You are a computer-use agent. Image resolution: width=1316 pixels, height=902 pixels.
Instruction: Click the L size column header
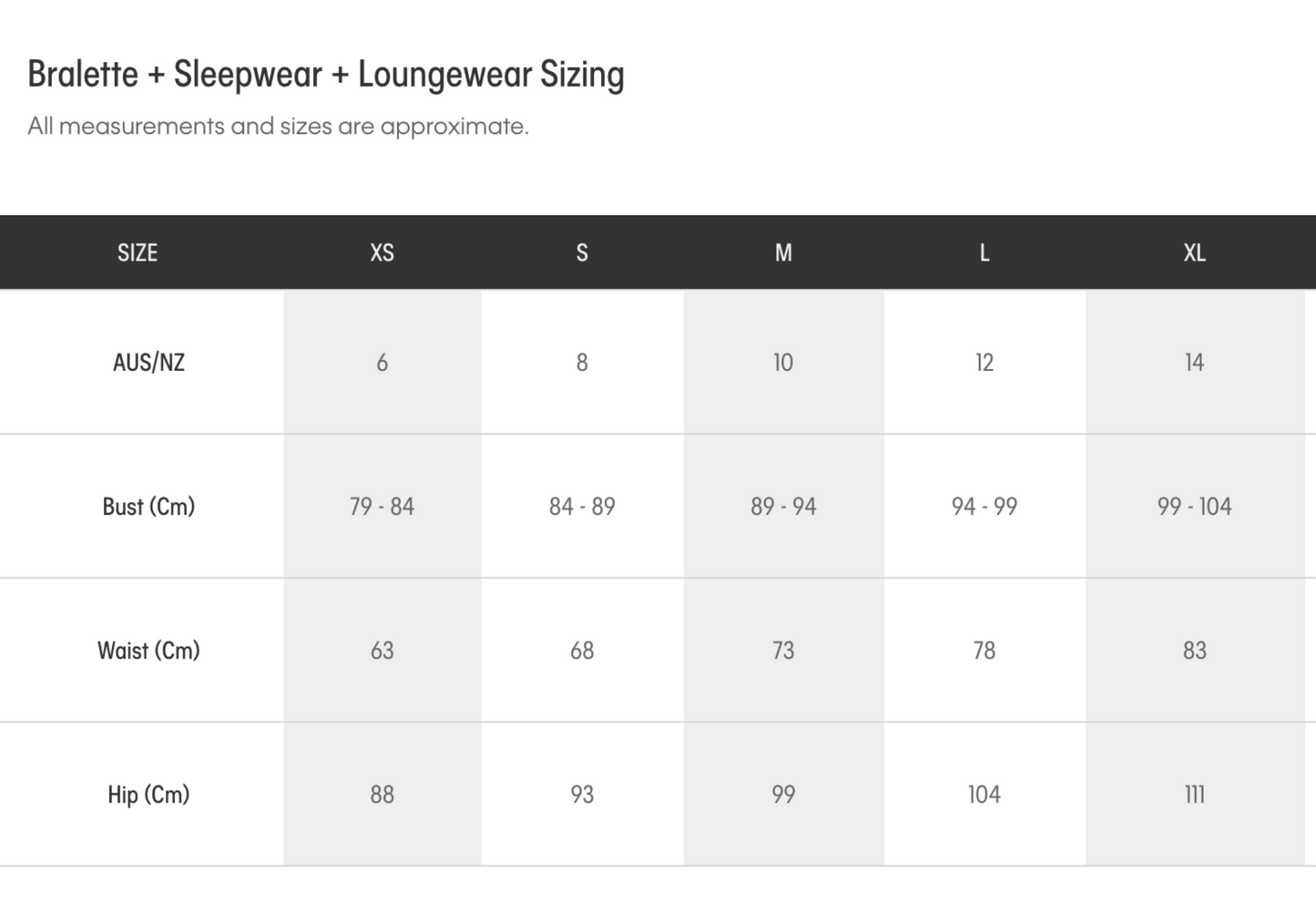point(984,253)
